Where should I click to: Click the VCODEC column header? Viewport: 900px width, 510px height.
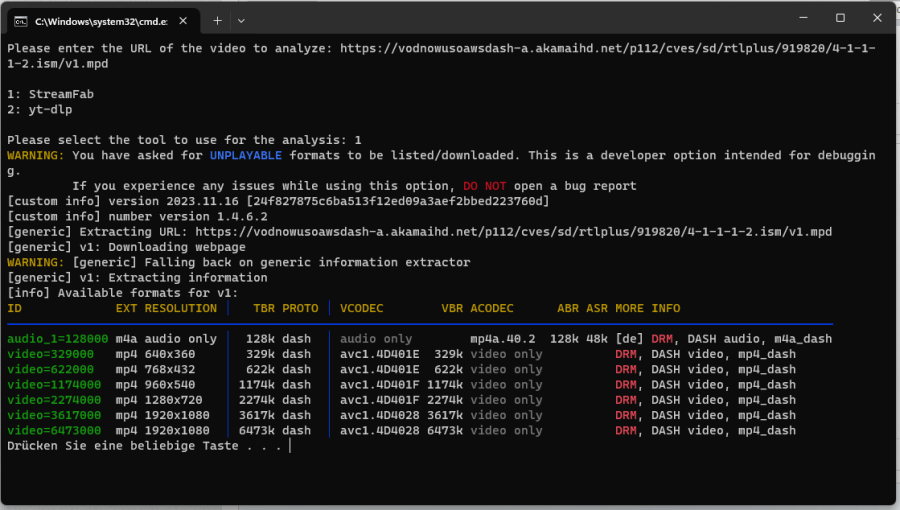click(x=362, y=308)
